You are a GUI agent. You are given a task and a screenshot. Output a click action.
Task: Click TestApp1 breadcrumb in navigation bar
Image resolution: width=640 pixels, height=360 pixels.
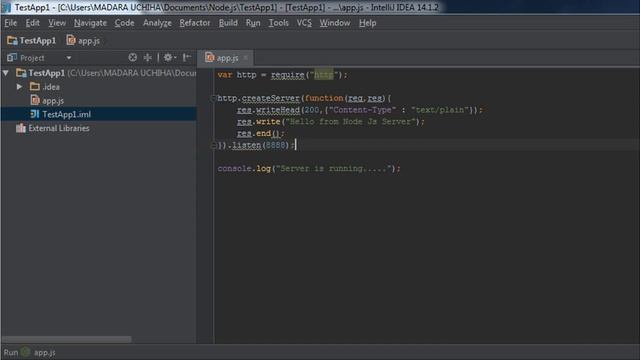31,40
